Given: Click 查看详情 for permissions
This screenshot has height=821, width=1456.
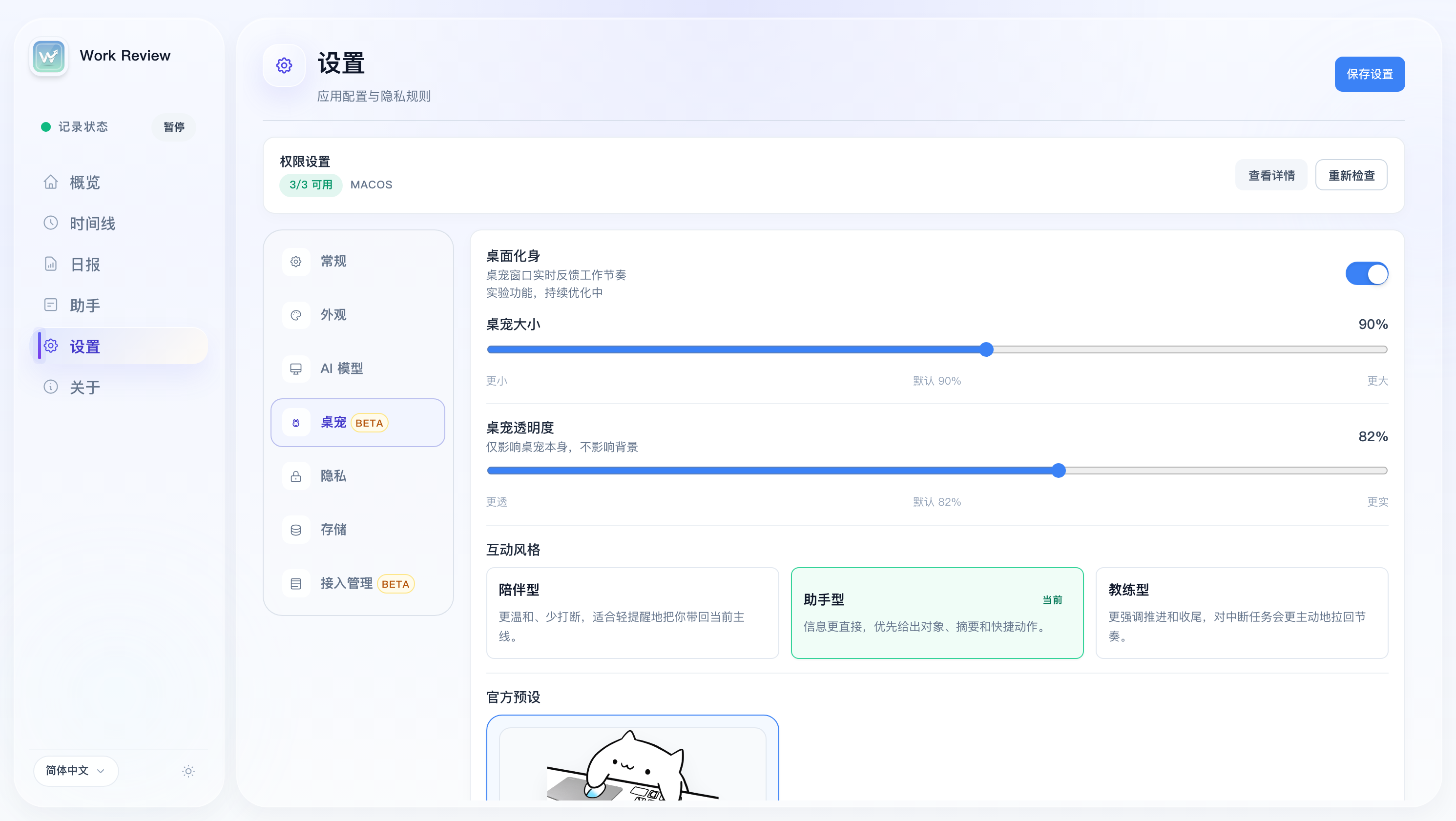Looking at the screenshot, I should (x=1271, y=175).
